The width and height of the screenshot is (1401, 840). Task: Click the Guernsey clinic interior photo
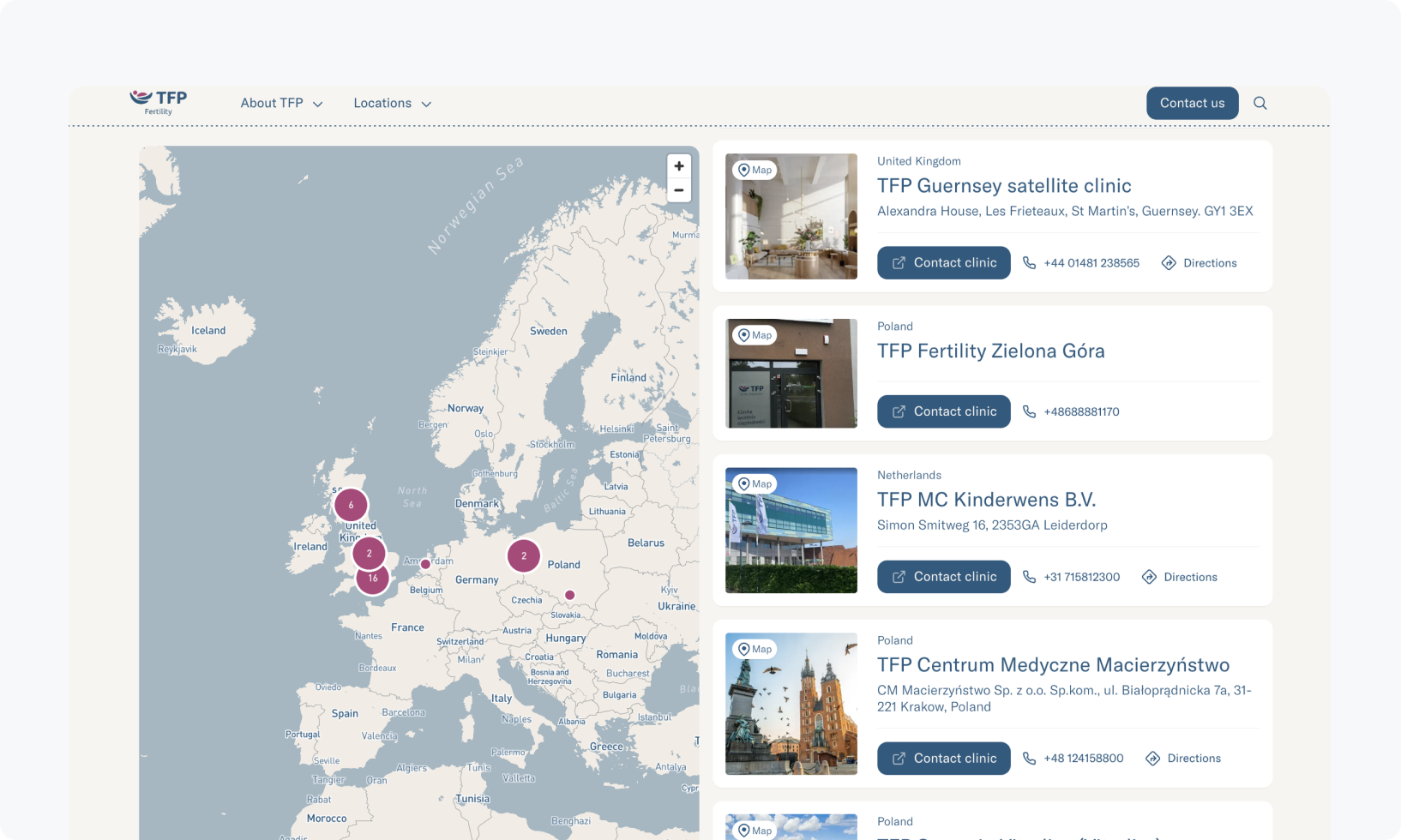click(791, 216)
